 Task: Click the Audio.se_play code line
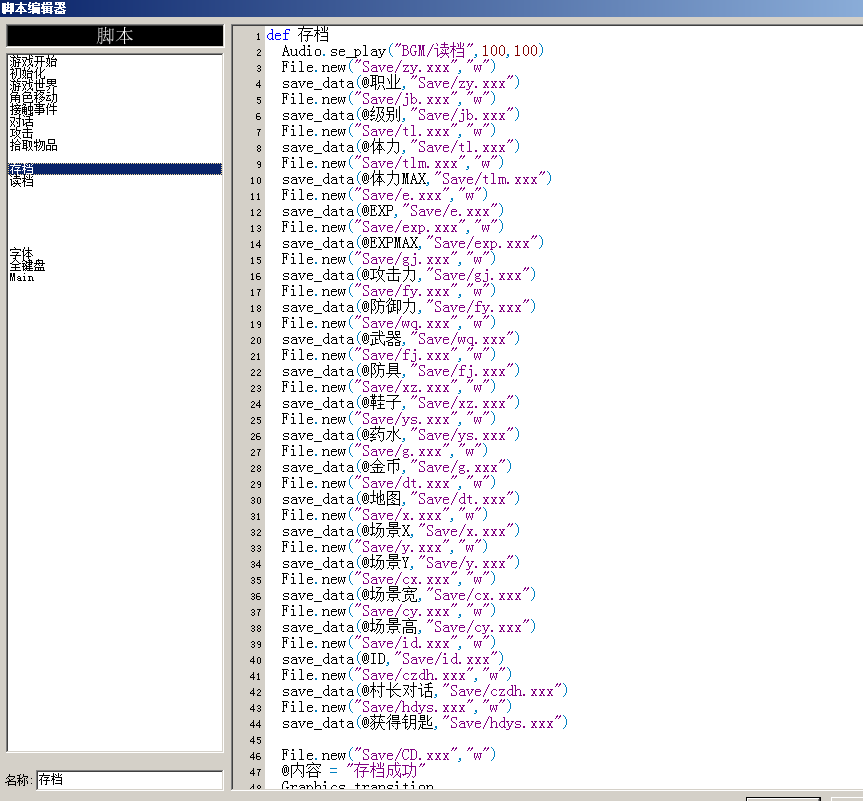click(x=413, y=51)
